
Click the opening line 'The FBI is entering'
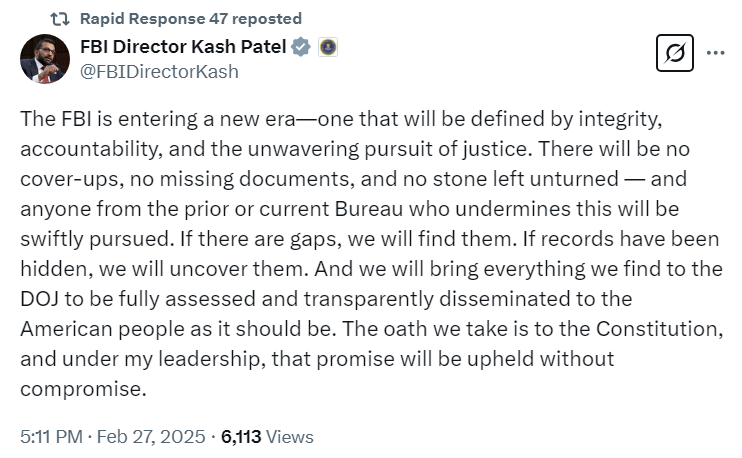(x=109, y=119)
